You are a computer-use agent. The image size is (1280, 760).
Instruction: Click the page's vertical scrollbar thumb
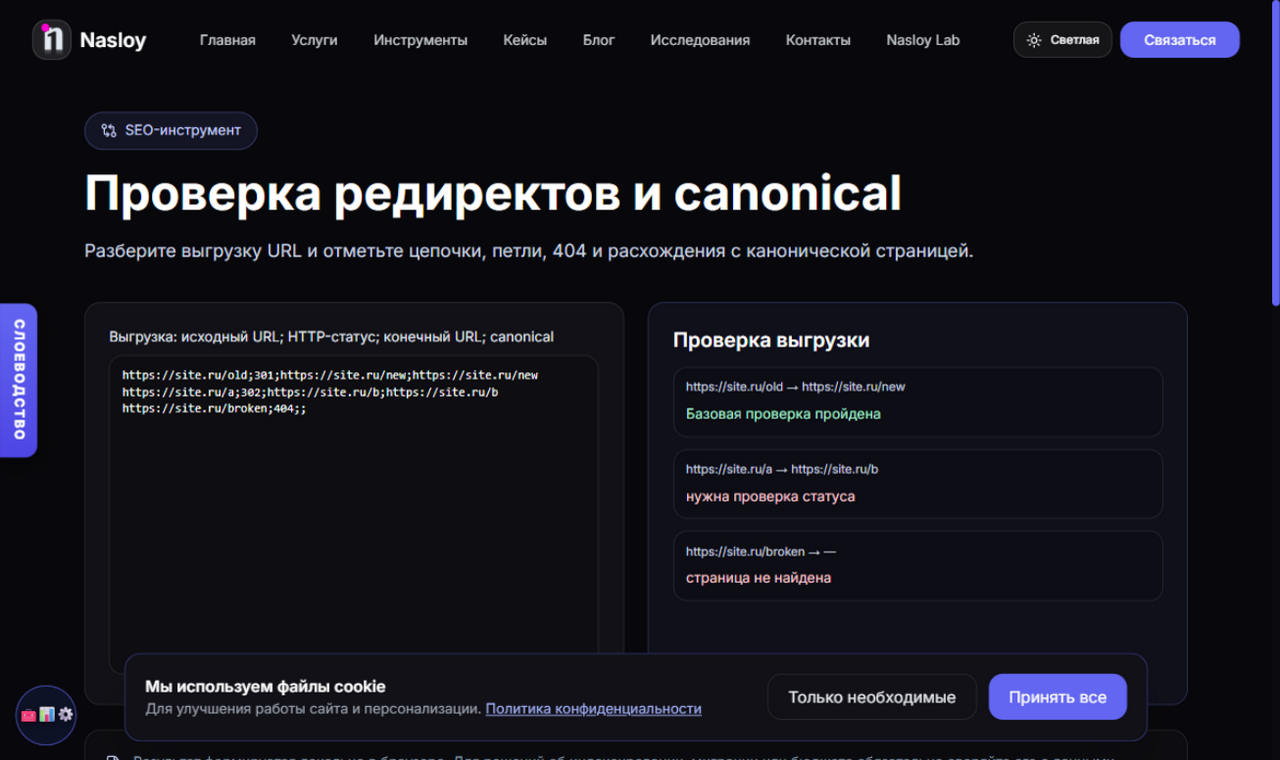click(x=1275, y=152)
